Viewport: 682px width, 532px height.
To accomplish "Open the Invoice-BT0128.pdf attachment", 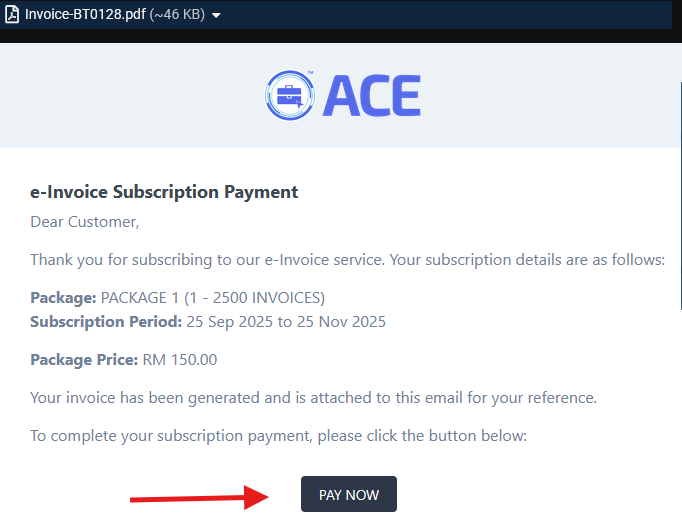I will click(x=84, y=15).
